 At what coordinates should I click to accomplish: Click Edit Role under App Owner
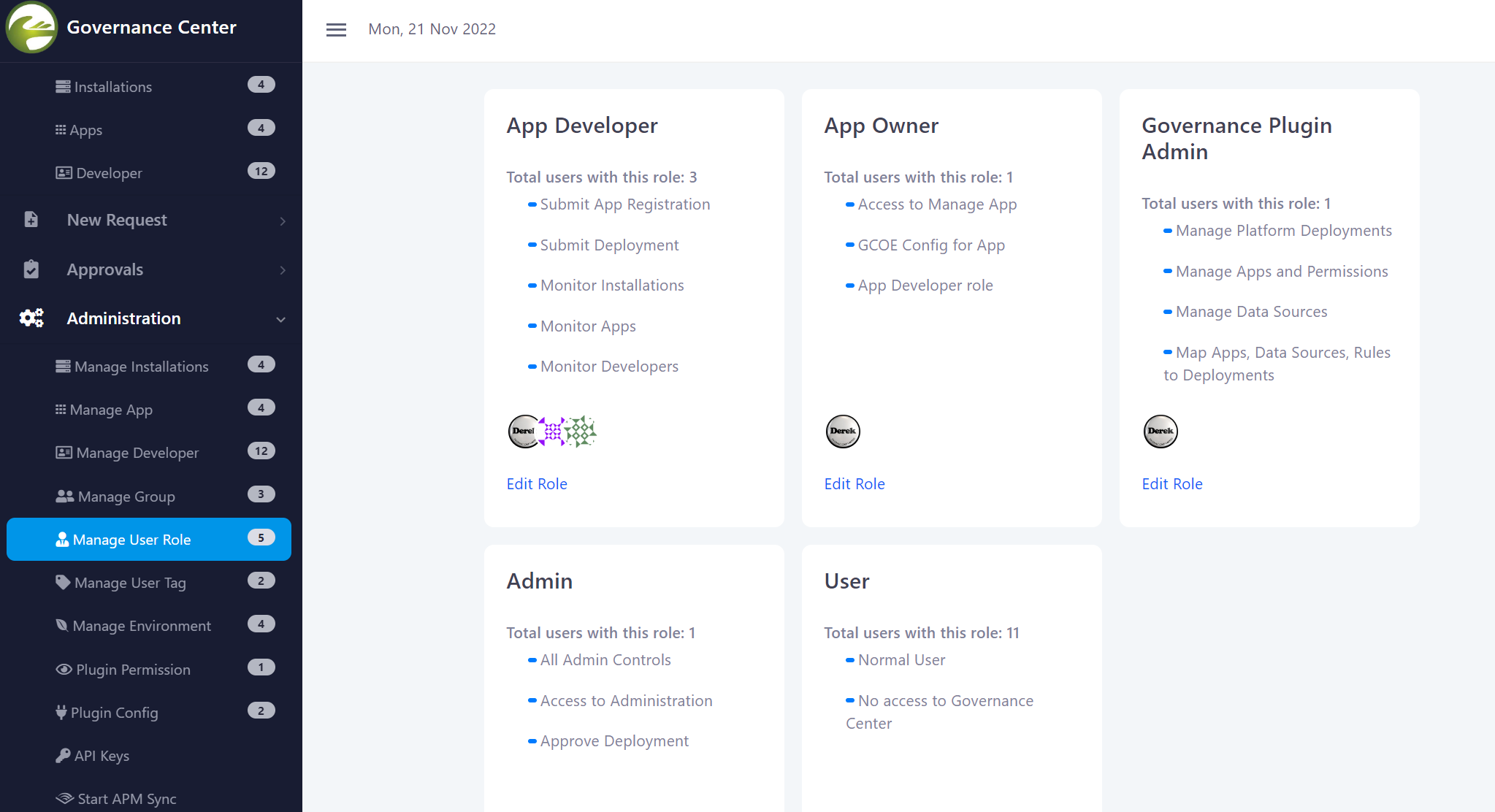click(x=854, y=483)
